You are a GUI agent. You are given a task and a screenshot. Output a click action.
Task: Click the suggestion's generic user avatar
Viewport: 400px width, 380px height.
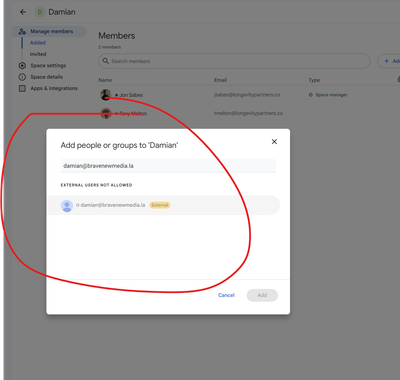click(x=67, y=206)
